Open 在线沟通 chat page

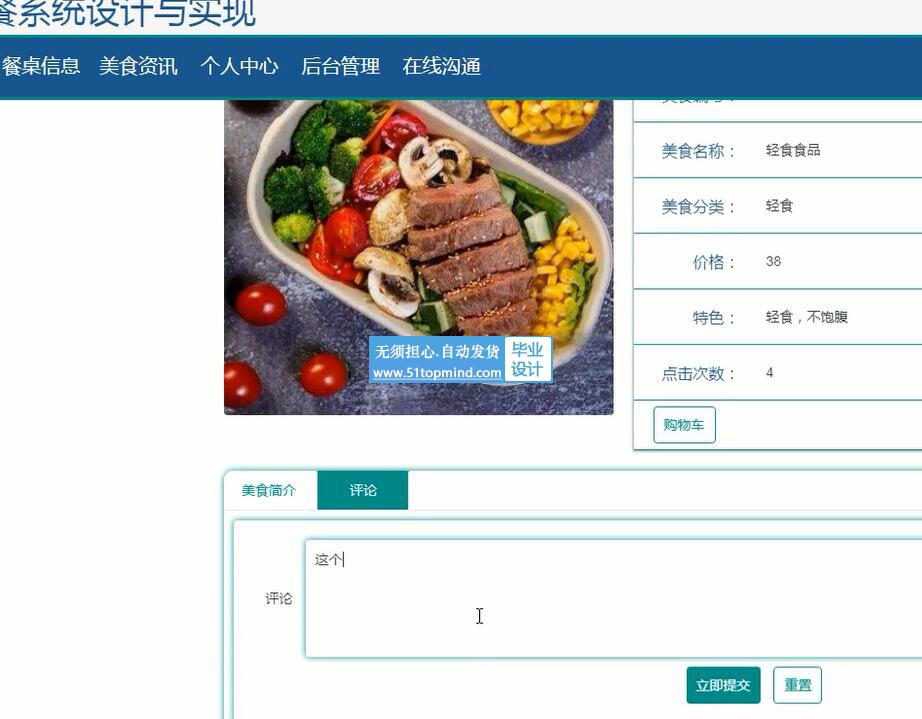442,66
